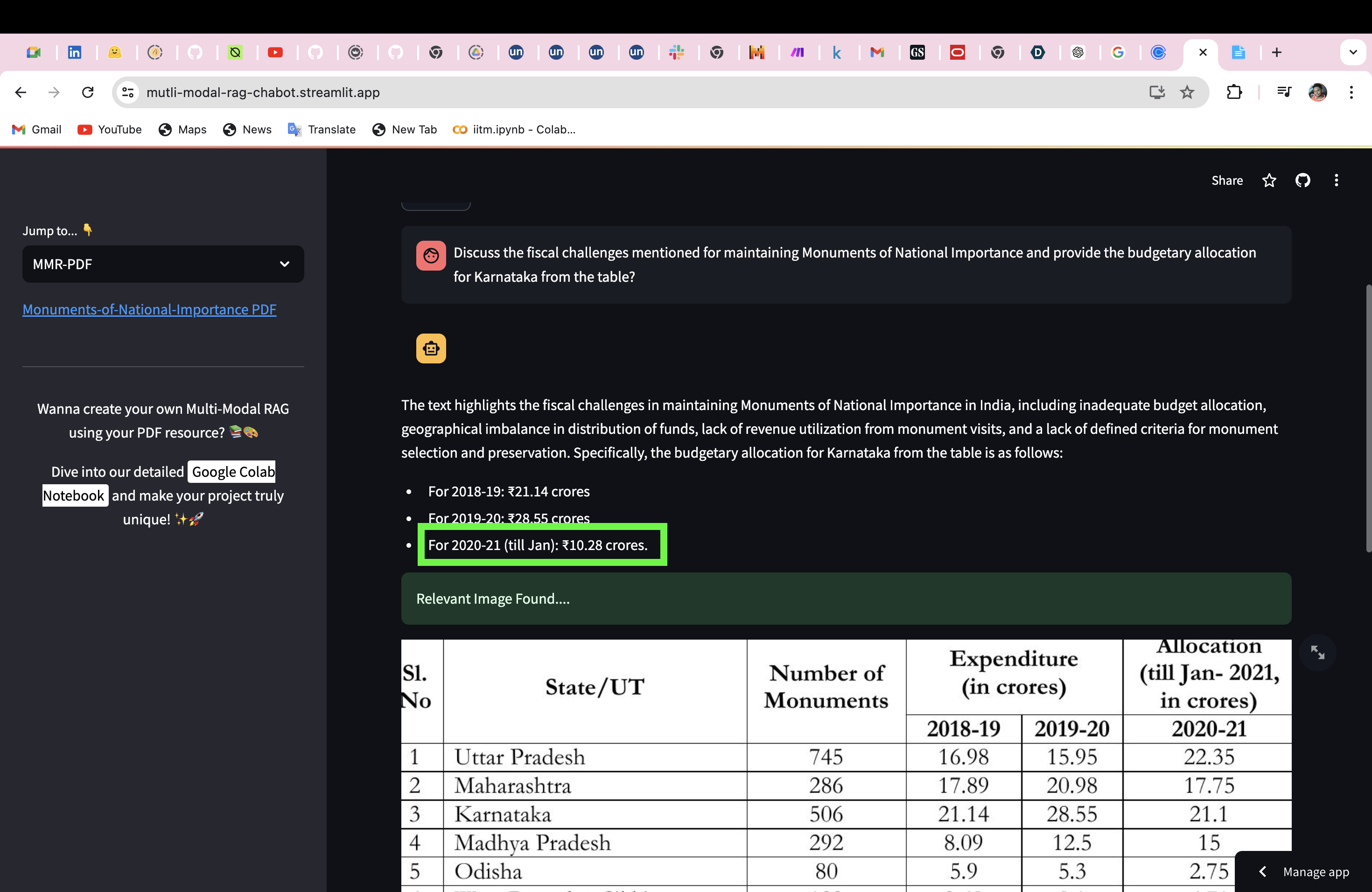Open Chrome's three-dot menu

click(x=1352, y=92)
